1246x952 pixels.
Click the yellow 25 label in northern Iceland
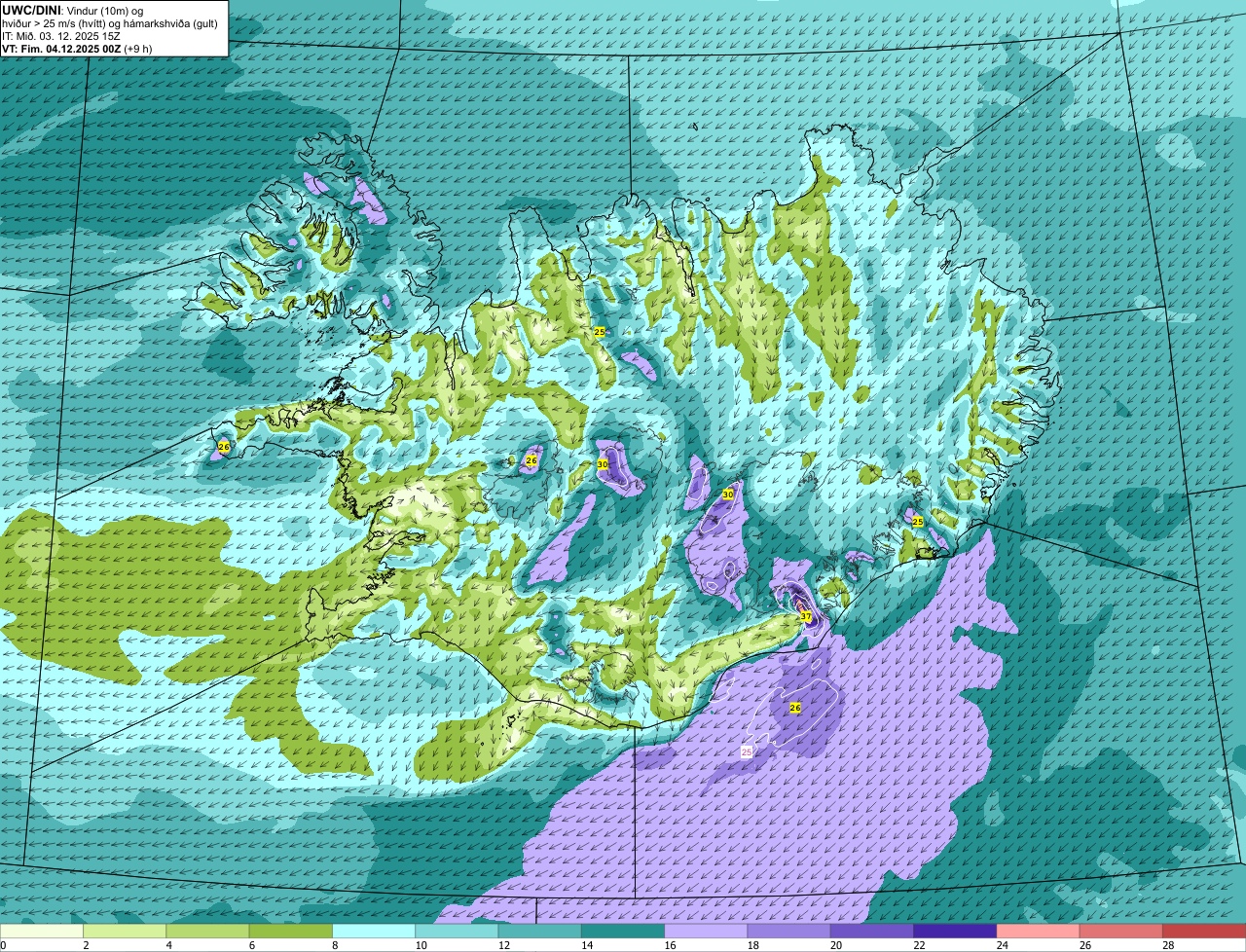click(600, 332)
